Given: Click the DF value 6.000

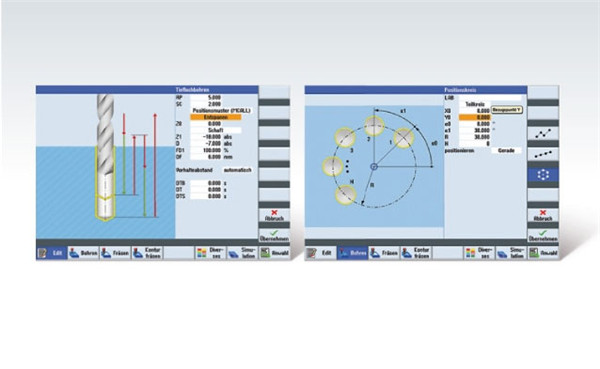Looking at the screenshot, I should point(206,157).
